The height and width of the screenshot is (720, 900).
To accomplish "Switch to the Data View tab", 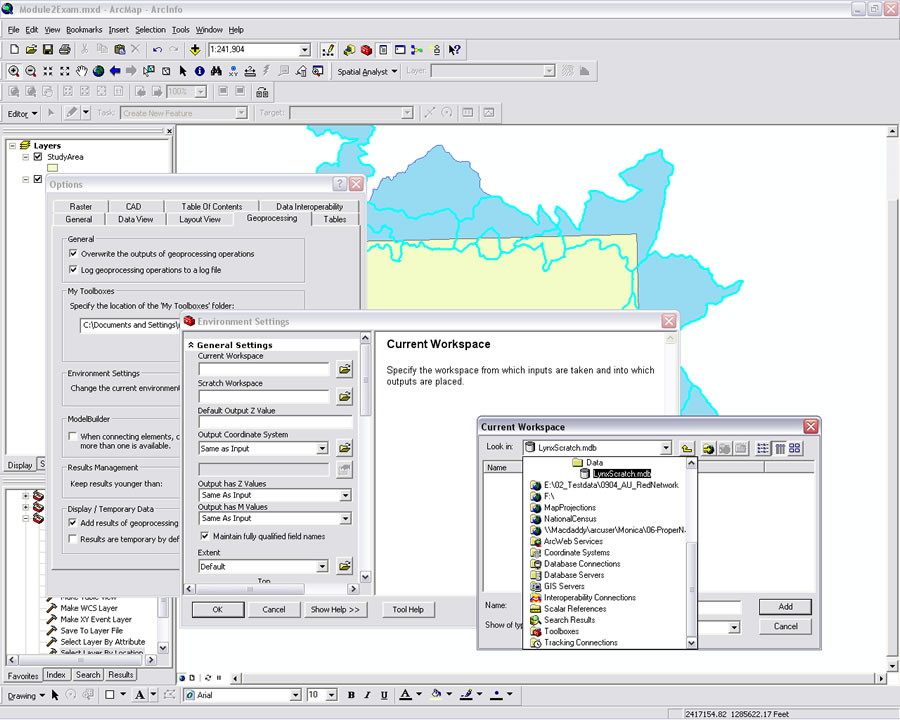I will pyautogui.click(x=136, y=219).
